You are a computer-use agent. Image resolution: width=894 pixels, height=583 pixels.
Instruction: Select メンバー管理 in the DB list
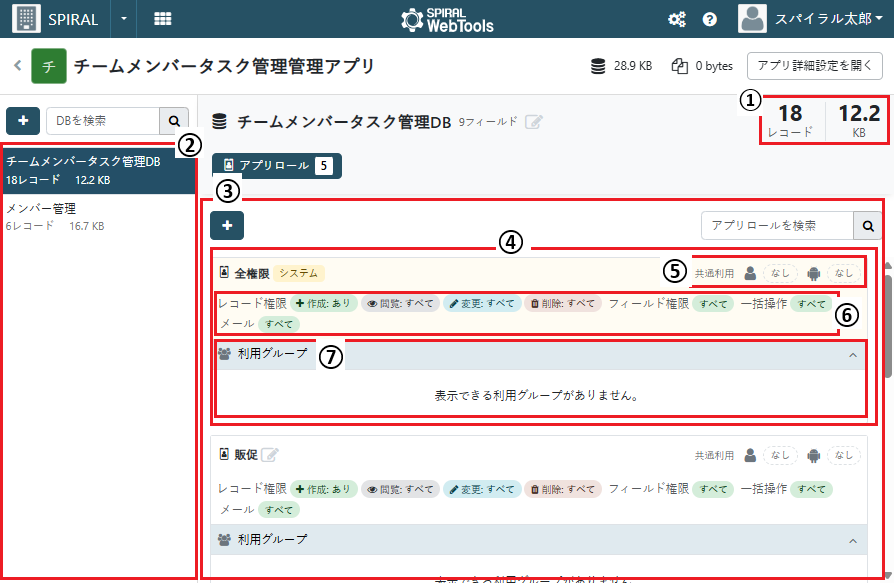pyautogui.click(x=98, y=217)
